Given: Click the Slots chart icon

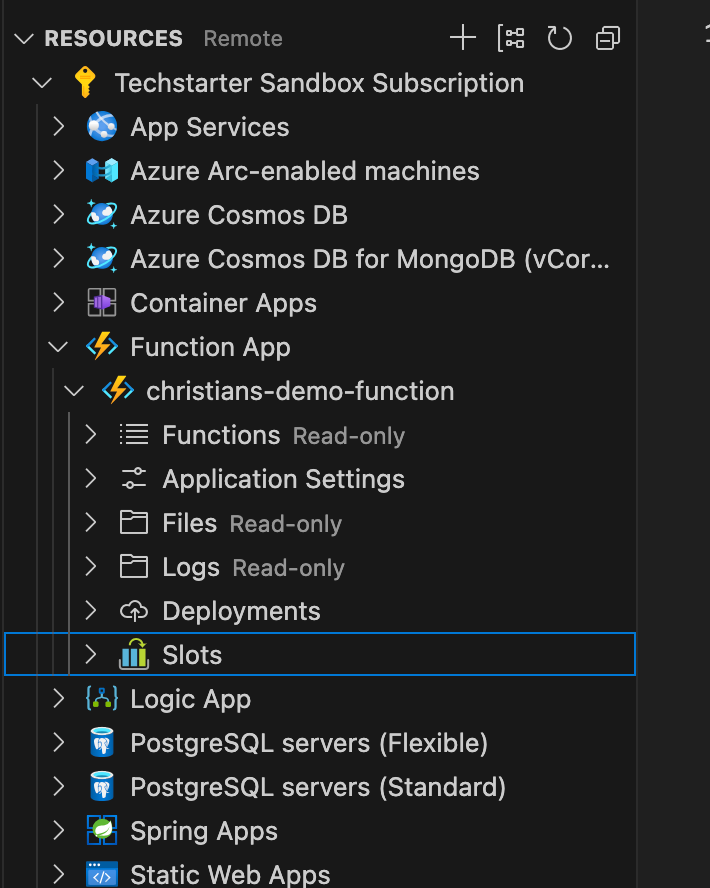Looking at the screenshot, I should [134, 655].
